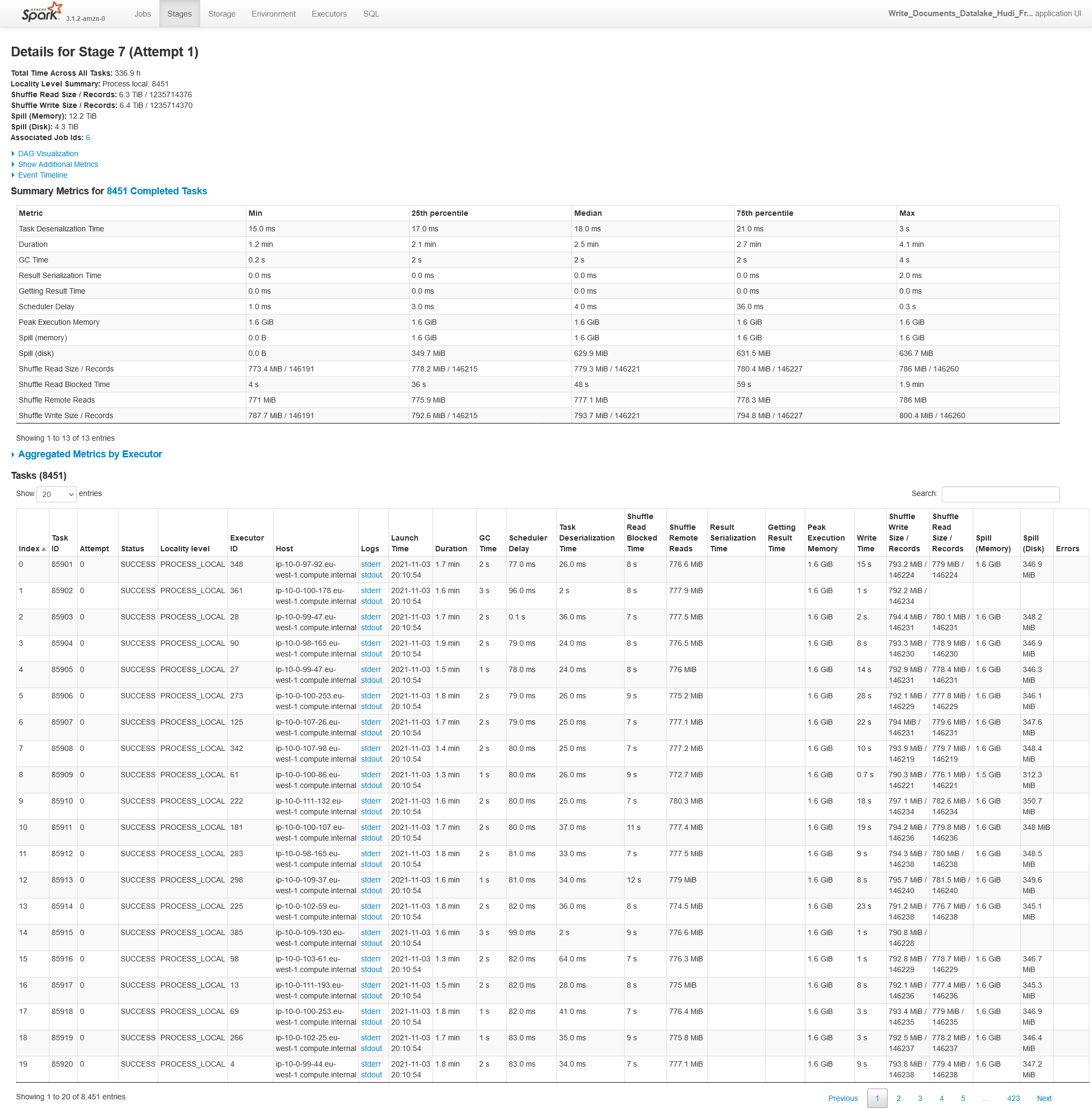This screenshot has height=1109, width=1092.
Task: Expand the DAG Visualization section
Action: point(48,153)
